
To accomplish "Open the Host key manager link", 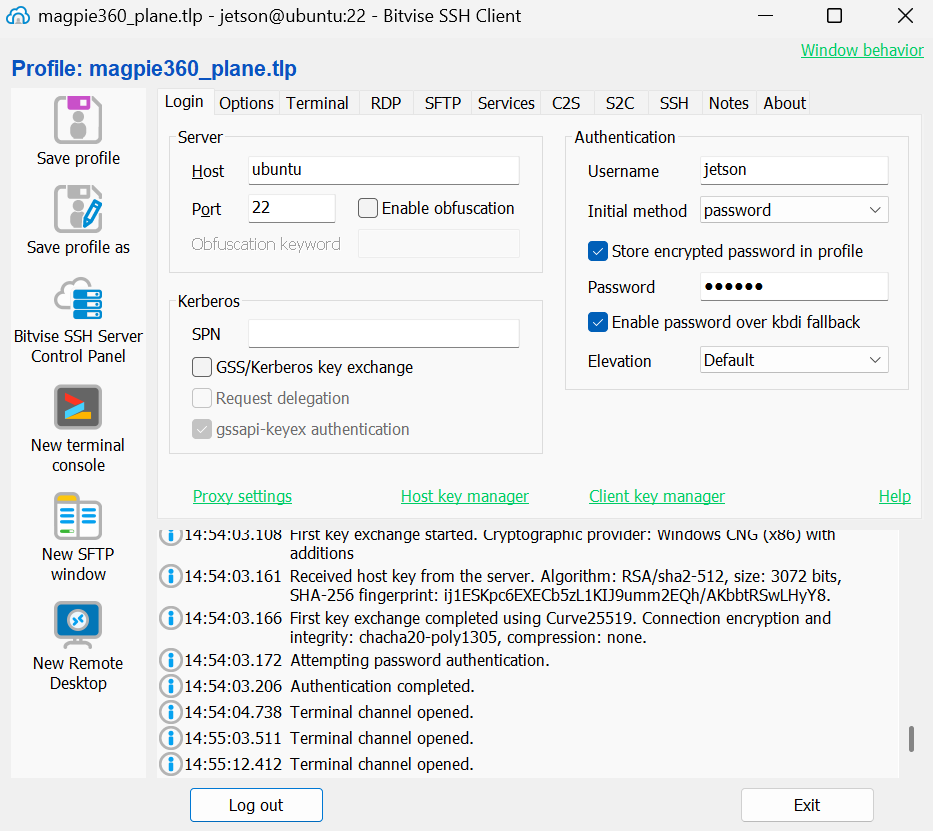I will [464, 496].
